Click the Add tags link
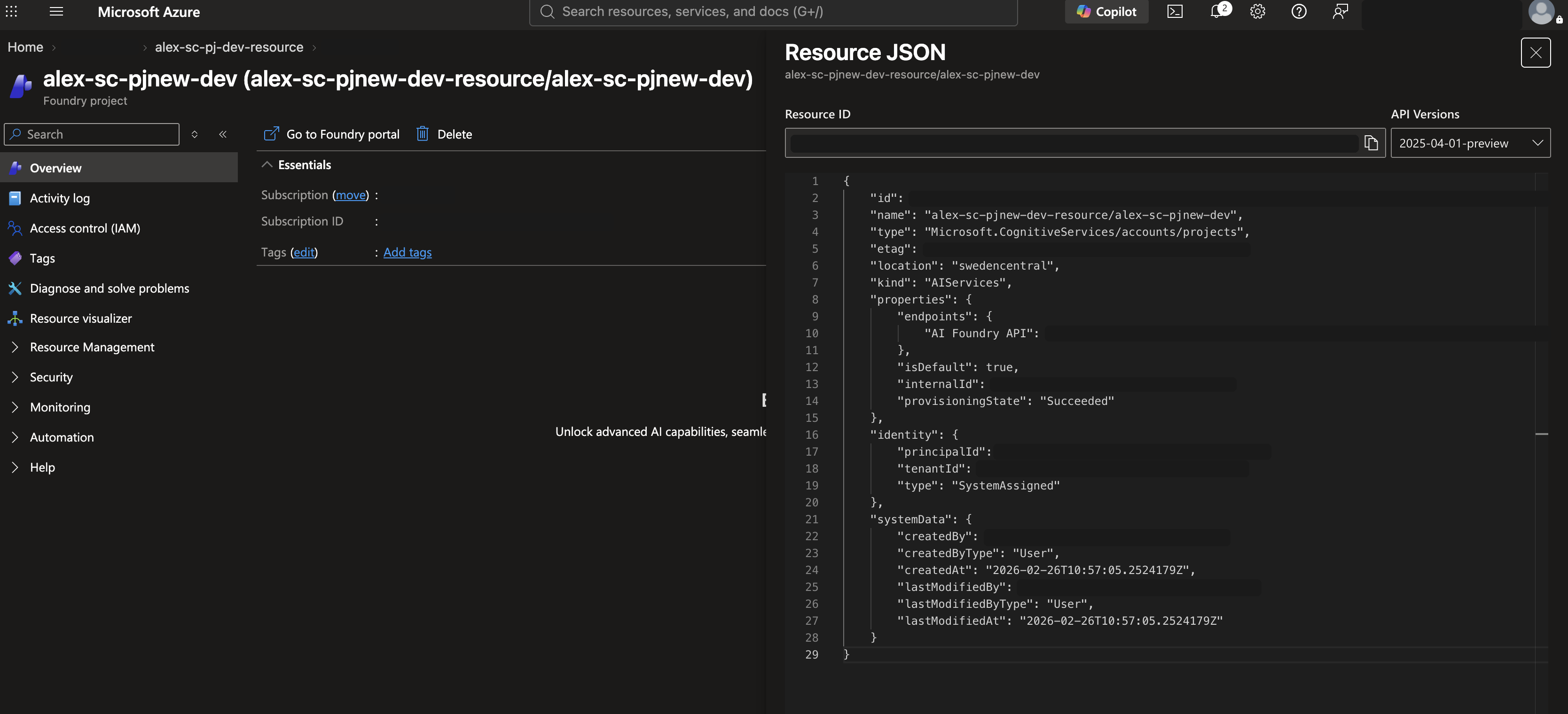The width and height of the screenshot is (1568, 714). pos(407,252)
